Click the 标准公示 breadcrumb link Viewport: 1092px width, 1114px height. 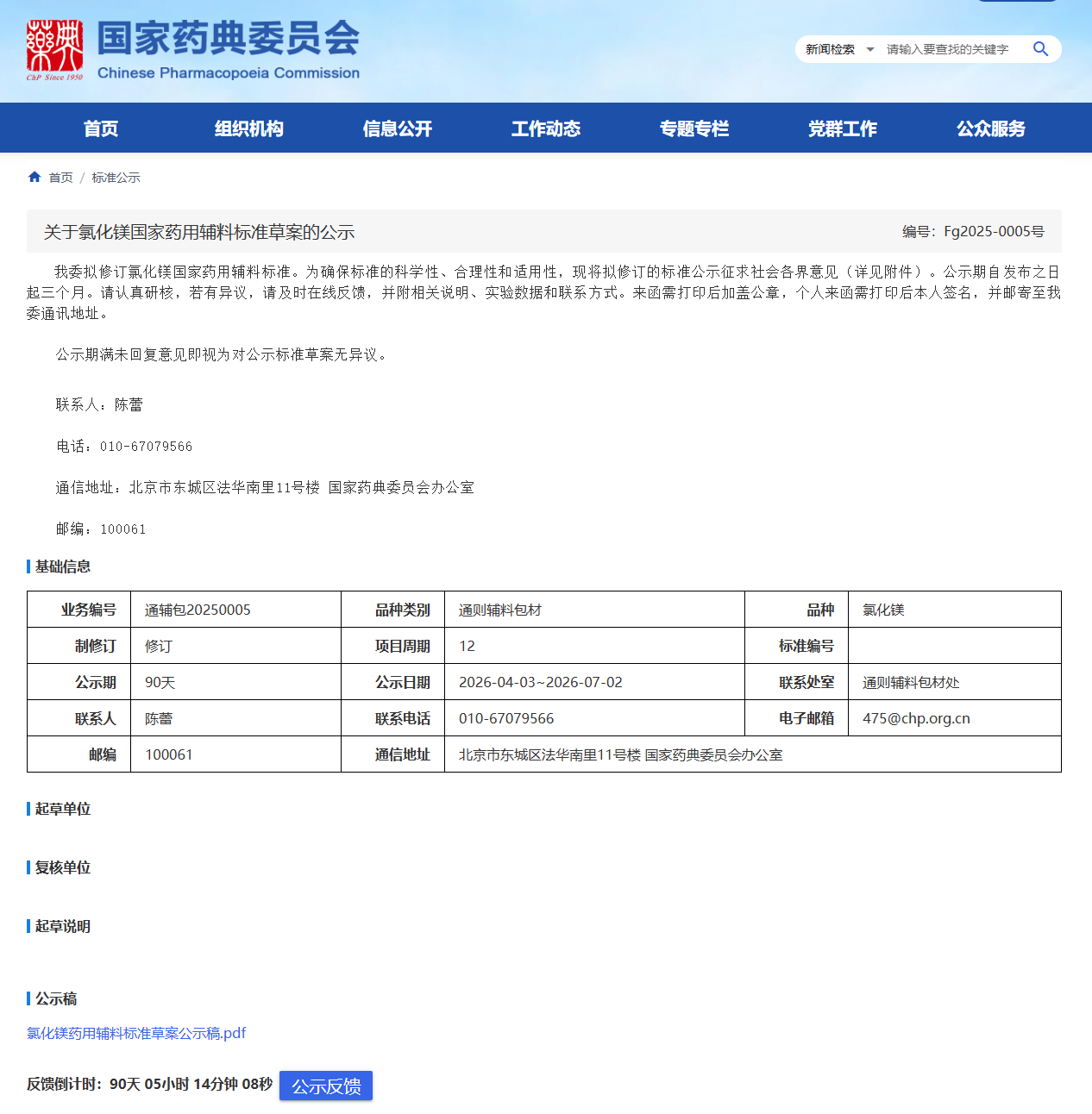tap(116, 178)
